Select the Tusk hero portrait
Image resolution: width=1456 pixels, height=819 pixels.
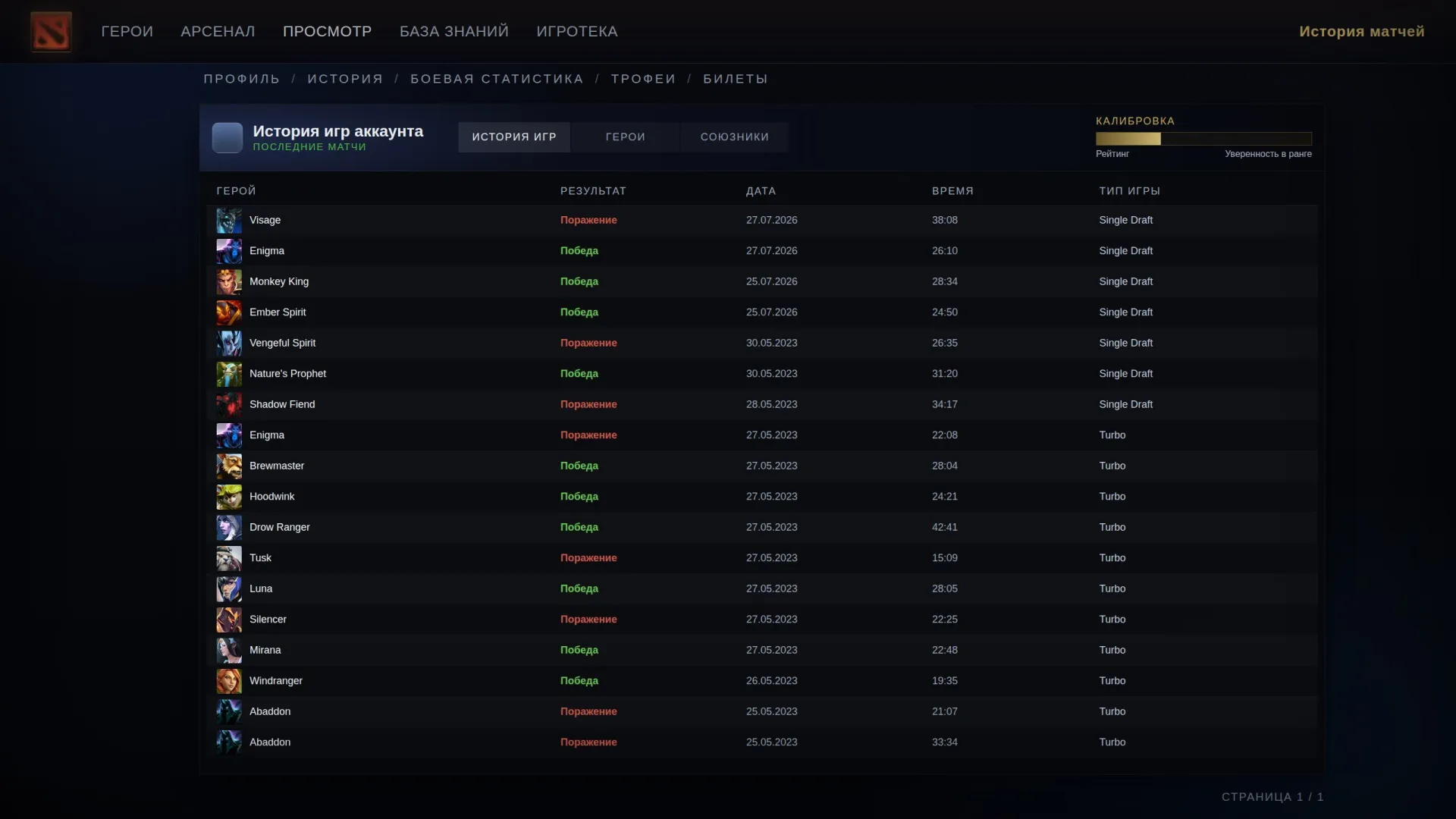click(x=229, y=558)
